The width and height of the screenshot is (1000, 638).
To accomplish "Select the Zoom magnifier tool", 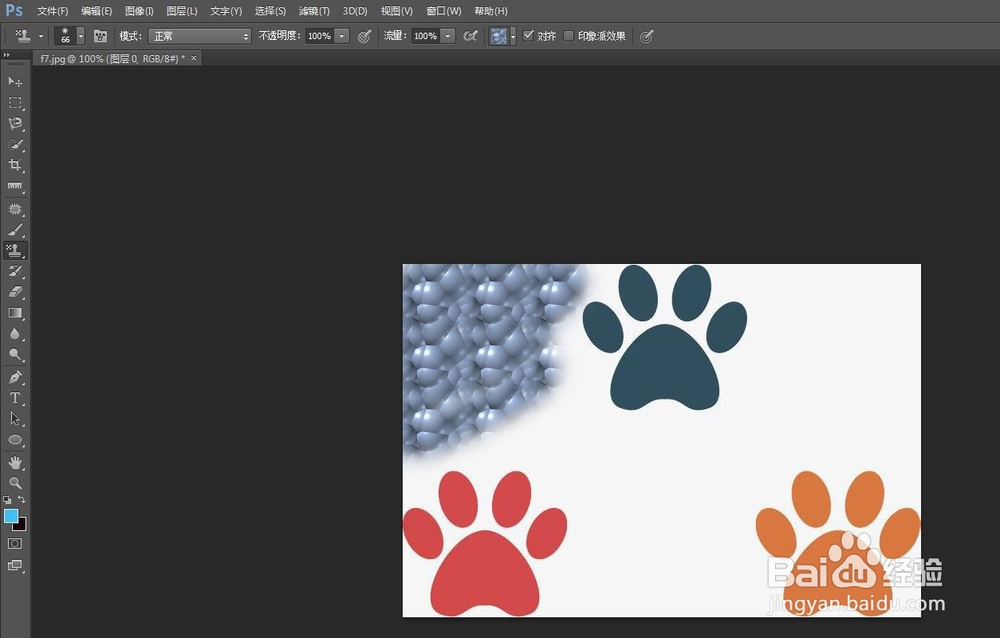I will point(15,483).
